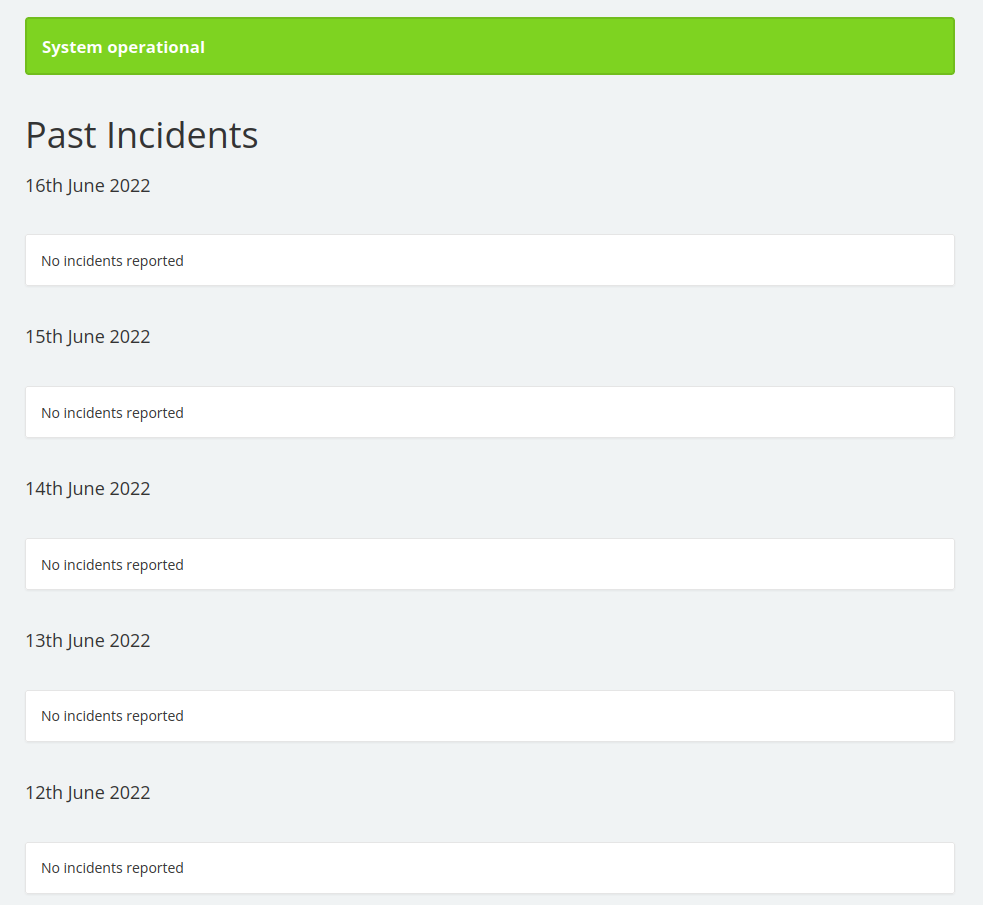Click the incident panel under 14th June 2022
Screen dimensions: 983x905
click(490, 564)
